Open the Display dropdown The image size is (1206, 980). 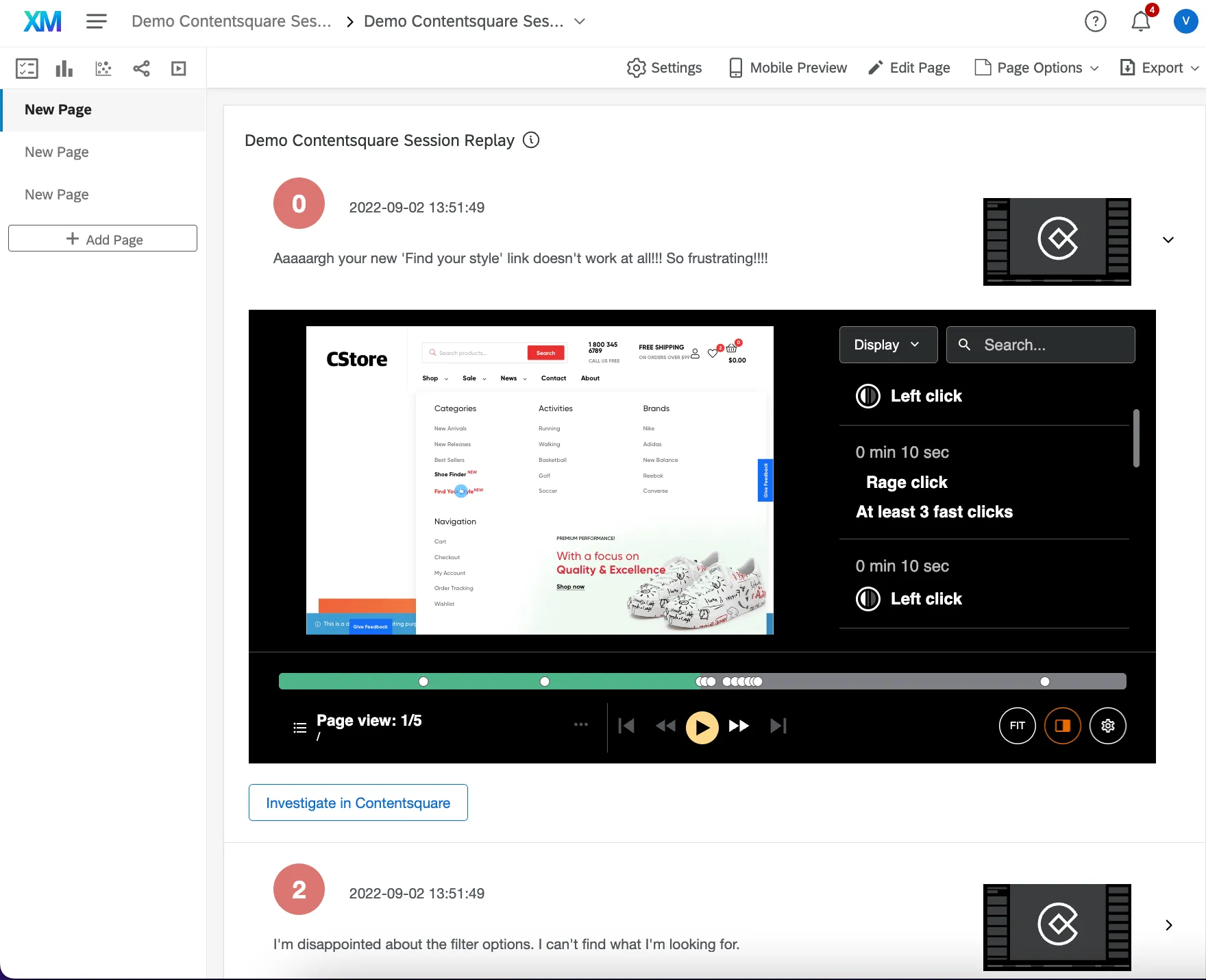coord(887,345)
